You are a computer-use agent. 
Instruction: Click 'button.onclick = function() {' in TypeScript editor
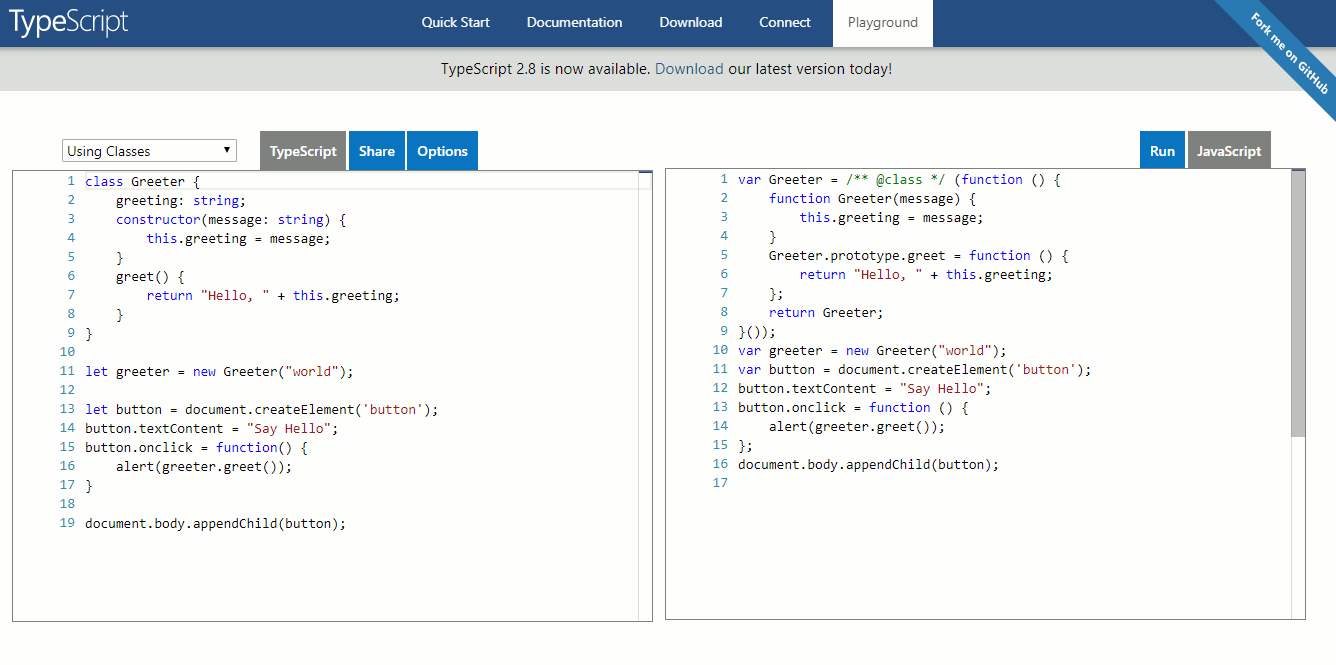point(196,447)
